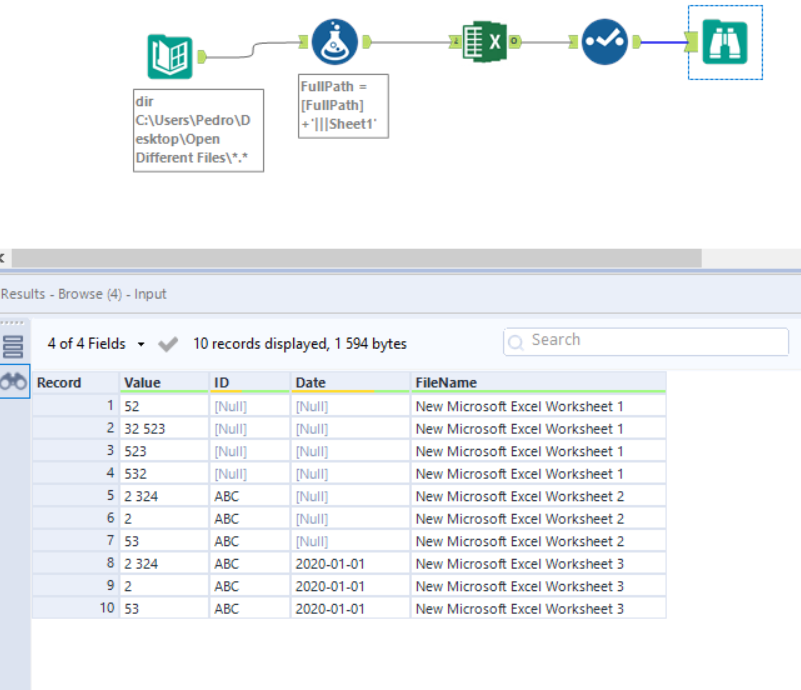Collapse the results pane with the left chevron
Image resolution: width=801 pixels, height=690 pixels.
tap(4, 258)
